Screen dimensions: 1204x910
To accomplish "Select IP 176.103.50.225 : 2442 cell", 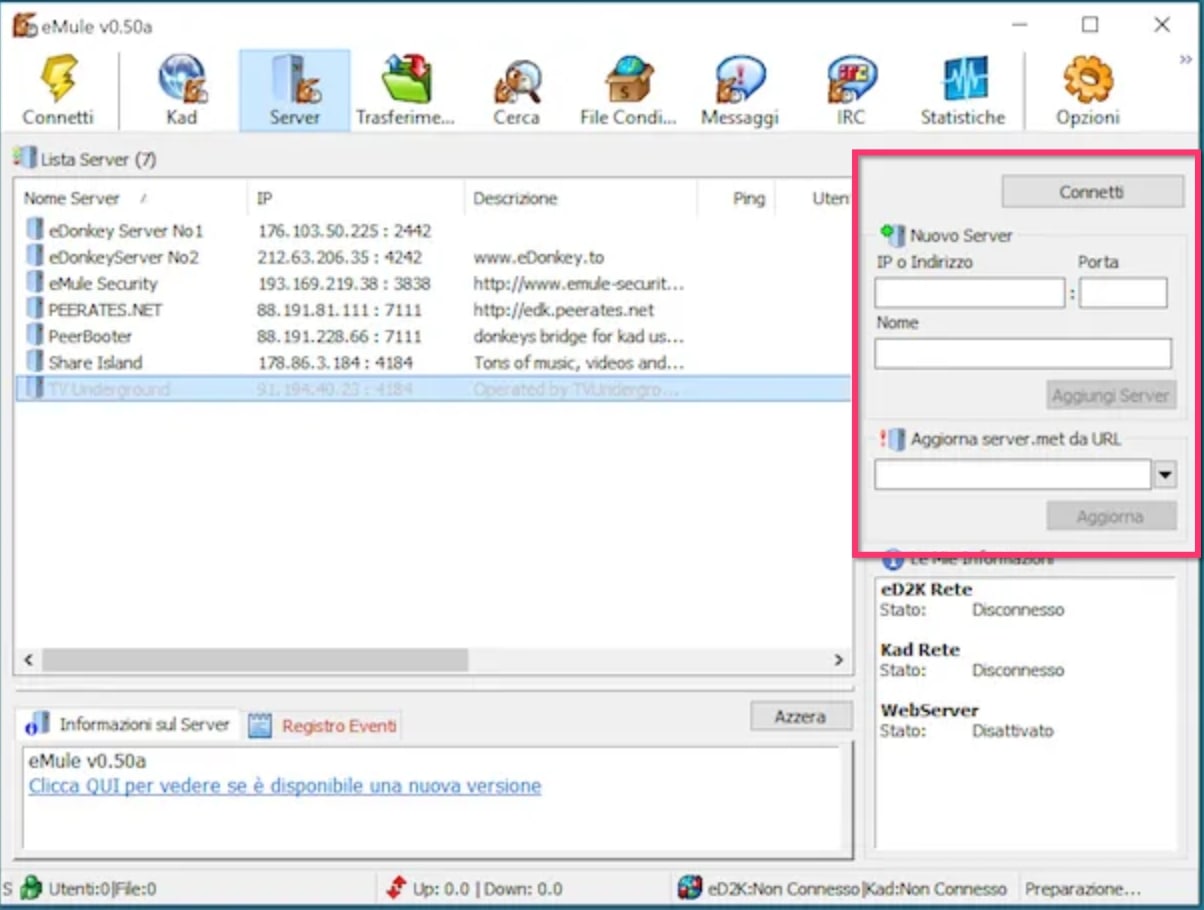I will (345, 231).
